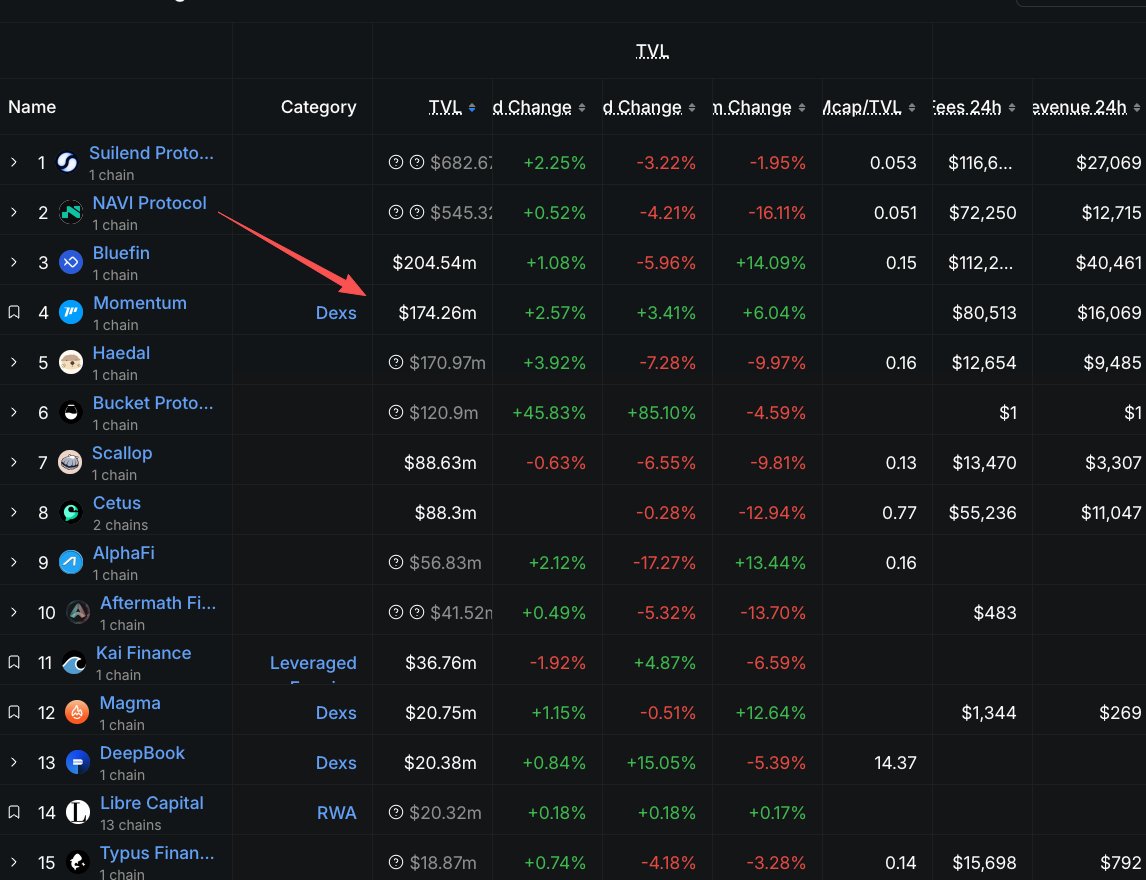
Task: Sort by the m Change column header
Action: (759, 107)
